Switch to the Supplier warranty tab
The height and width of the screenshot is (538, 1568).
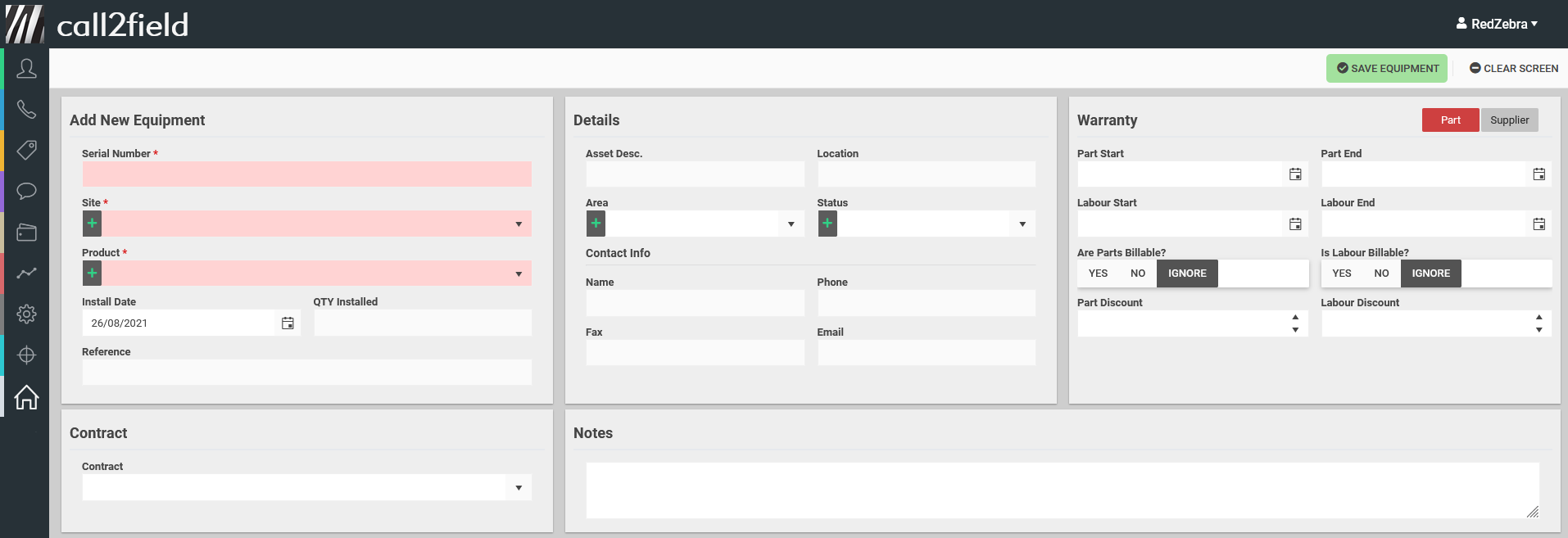tap(1509, 120)
